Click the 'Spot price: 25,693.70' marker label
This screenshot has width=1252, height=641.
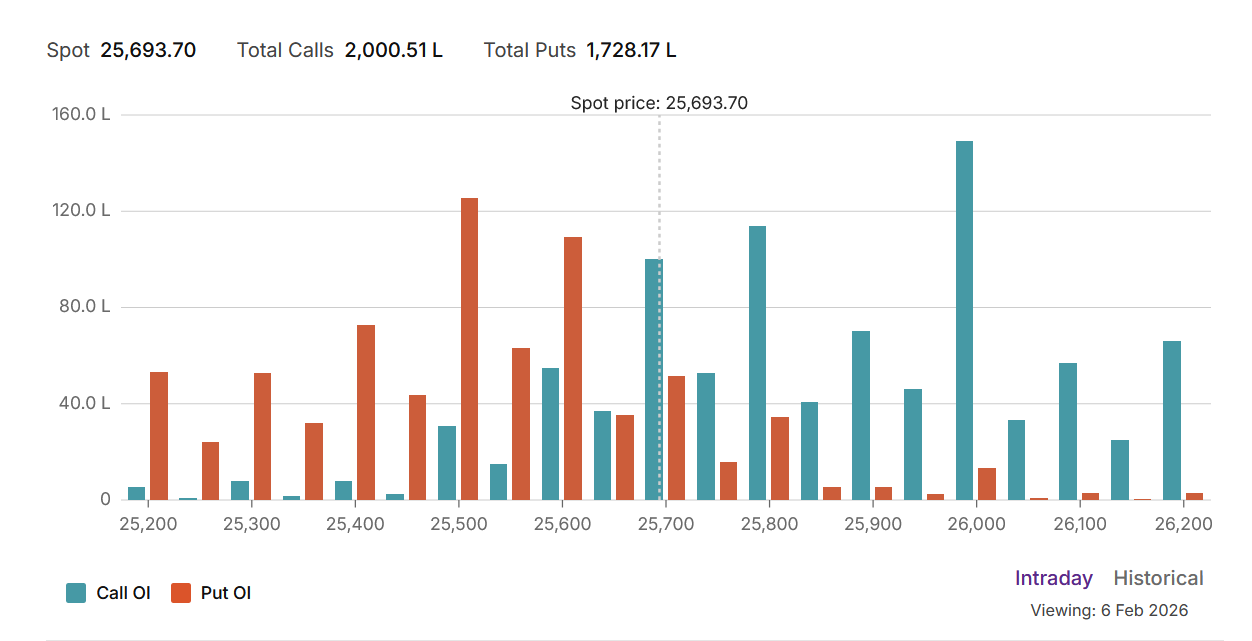click(x=659, y=102)
